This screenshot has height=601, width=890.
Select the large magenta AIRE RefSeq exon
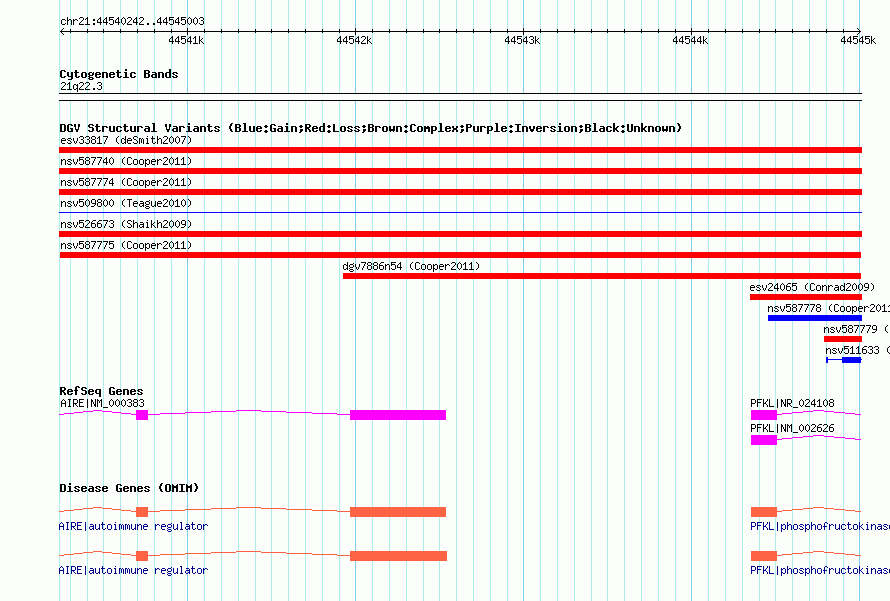pyautogui.click(x=398, y=415)
